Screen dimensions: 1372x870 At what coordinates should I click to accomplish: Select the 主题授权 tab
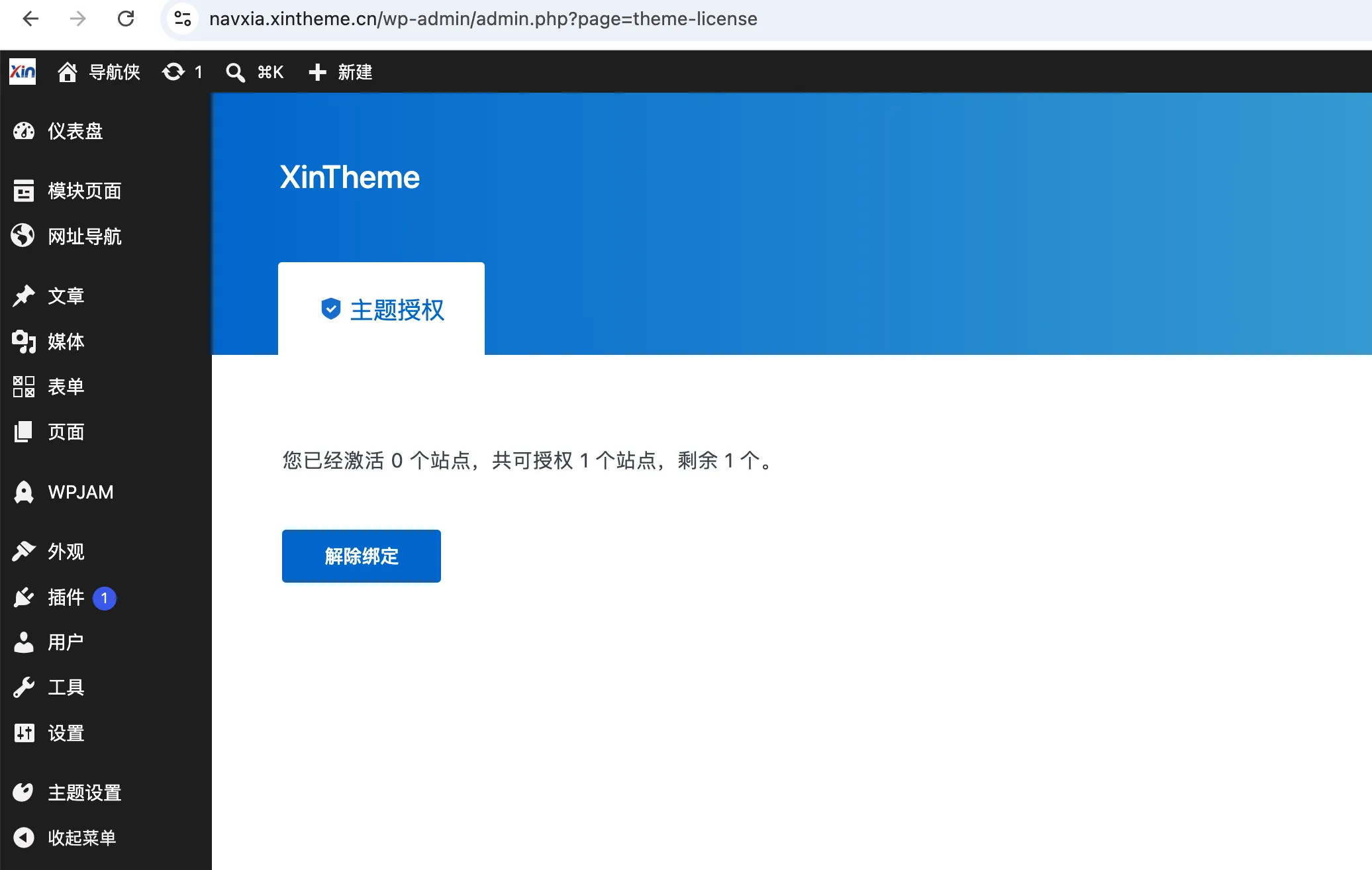[x=381, y=309]
